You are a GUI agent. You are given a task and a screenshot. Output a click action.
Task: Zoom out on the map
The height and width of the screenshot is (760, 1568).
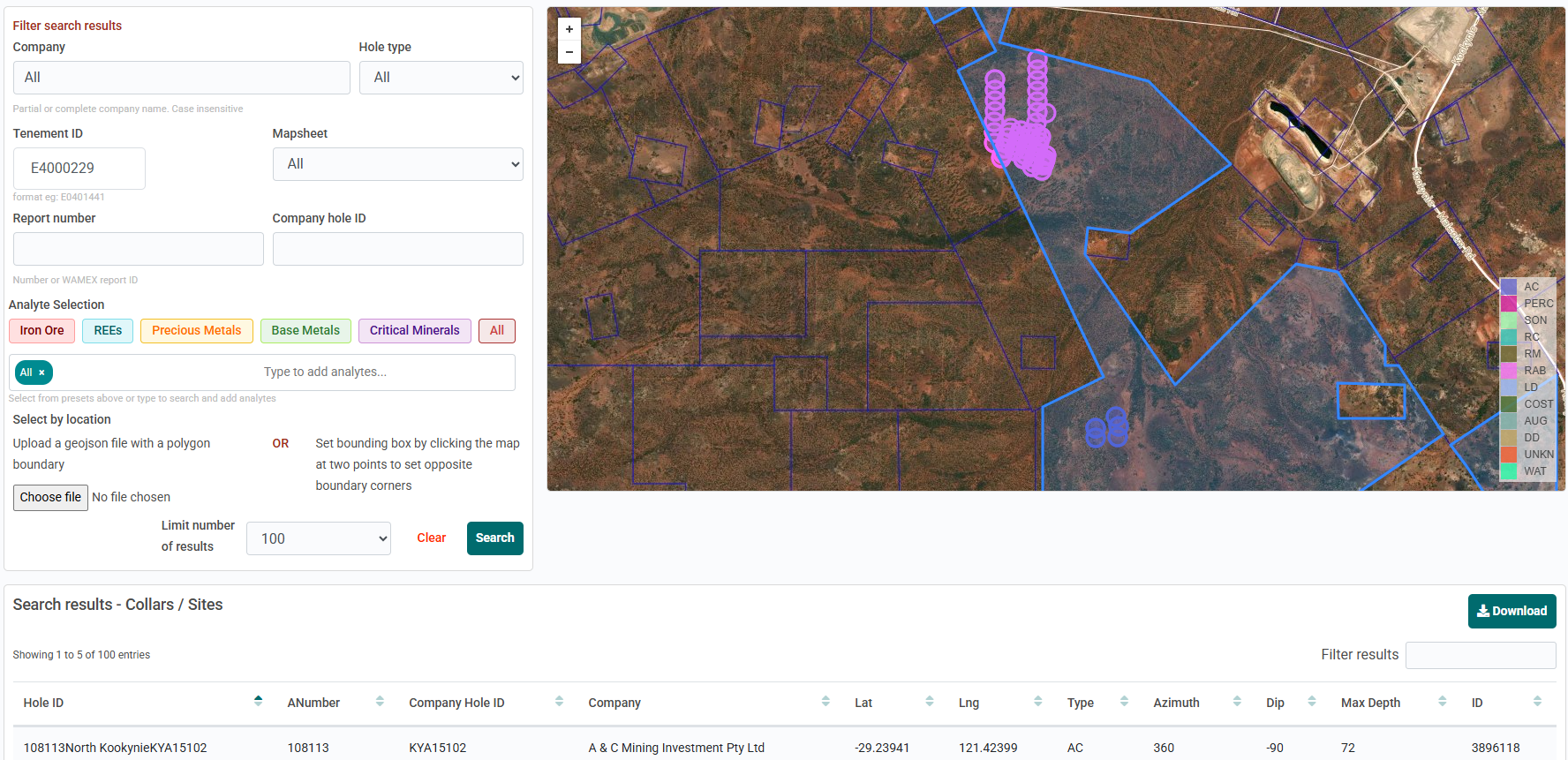569,52
